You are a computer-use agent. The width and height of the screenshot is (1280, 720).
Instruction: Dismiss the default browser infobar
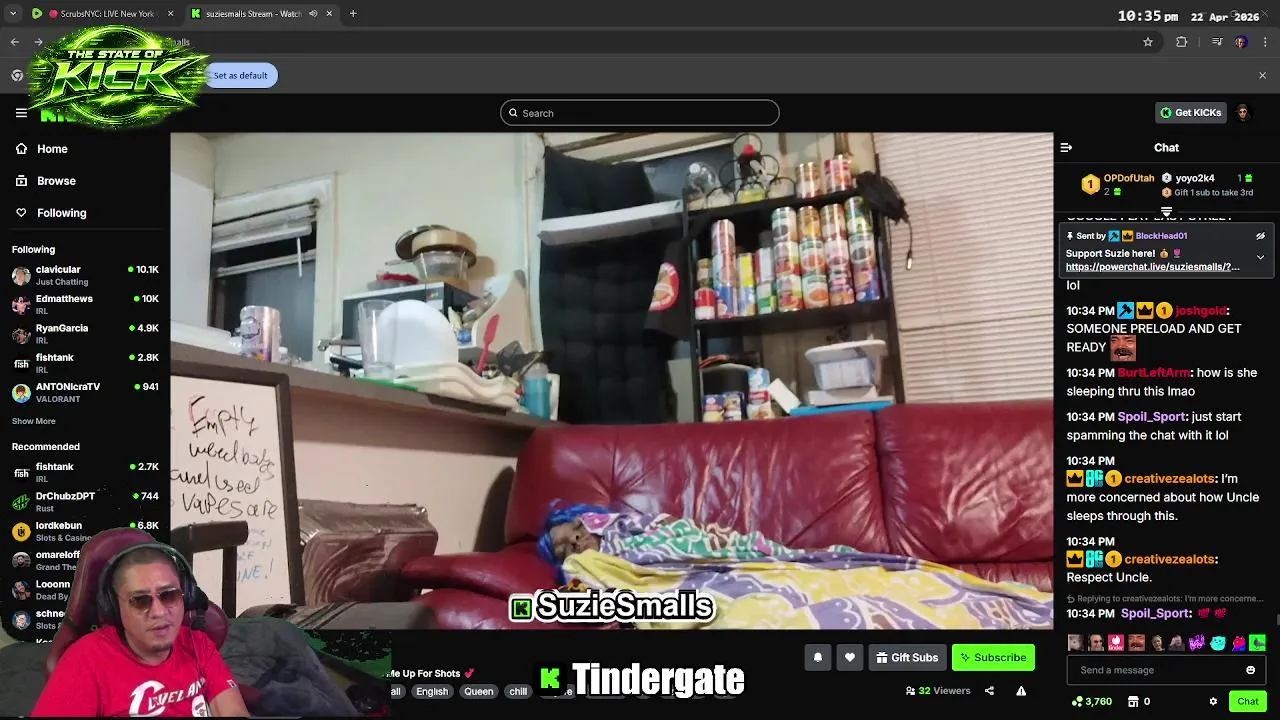(1262, 75)
